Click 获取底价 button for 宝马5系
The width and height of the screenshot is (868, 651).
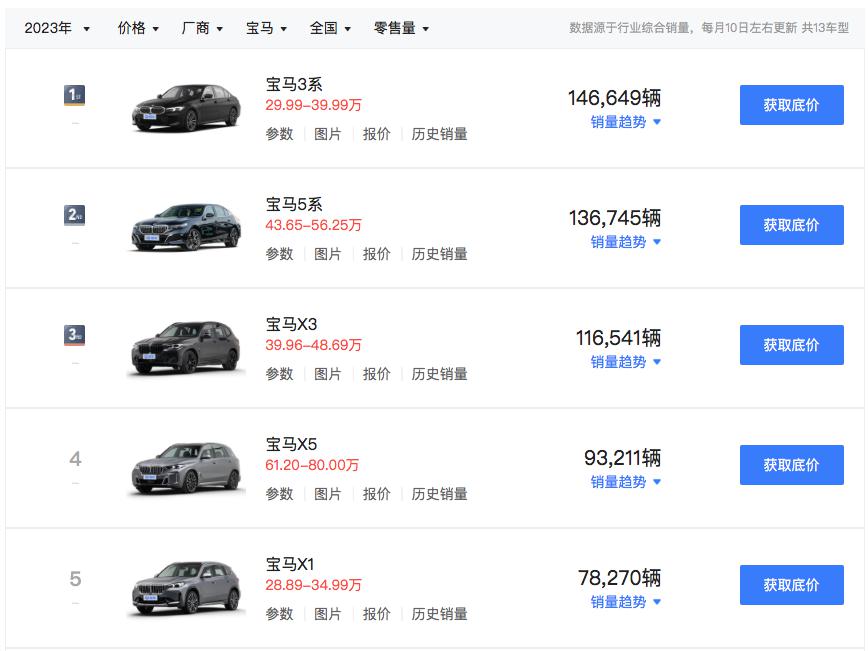pos(791,225)
